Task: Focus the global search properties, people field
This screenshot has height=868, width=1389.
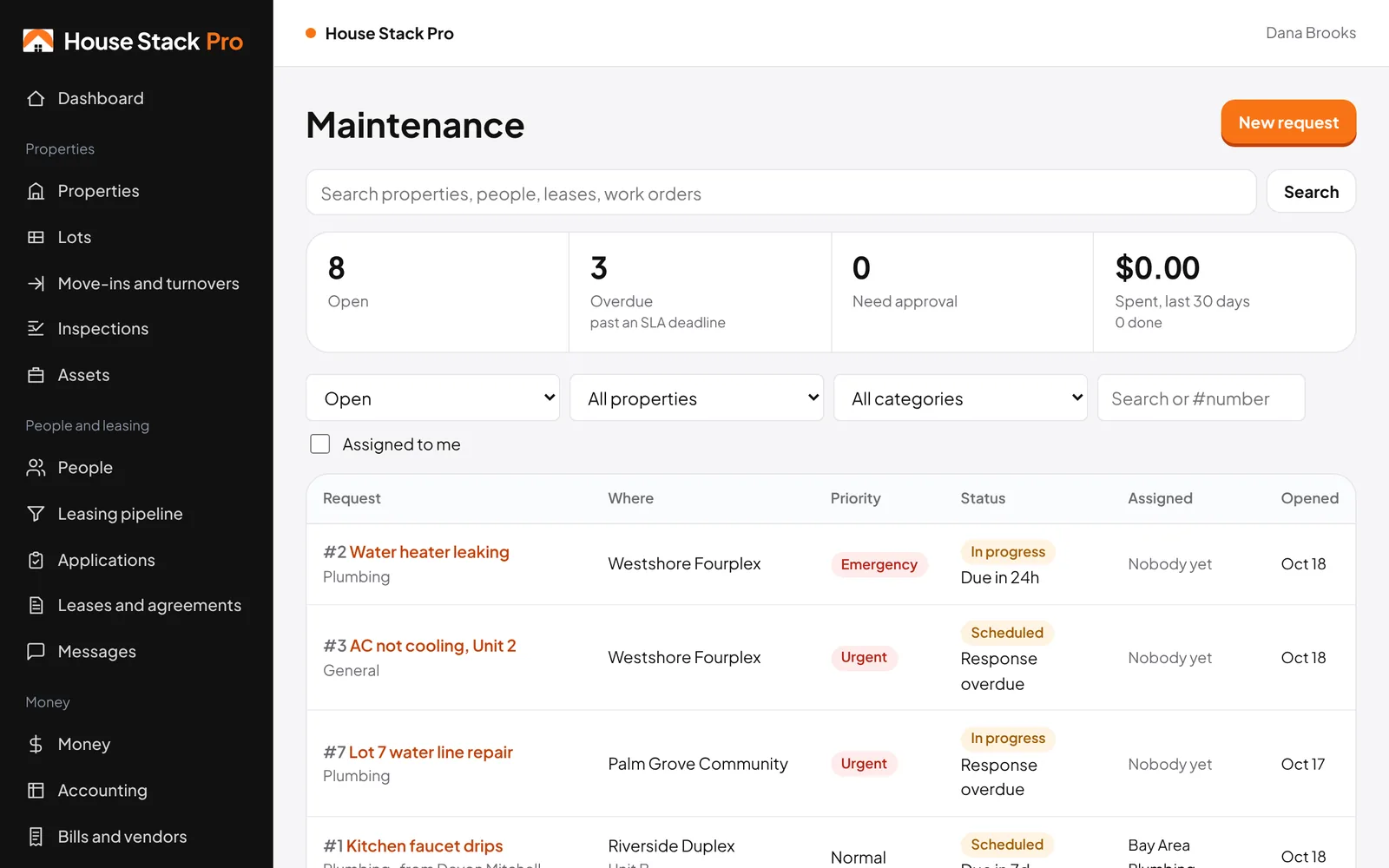Action: 781,193
